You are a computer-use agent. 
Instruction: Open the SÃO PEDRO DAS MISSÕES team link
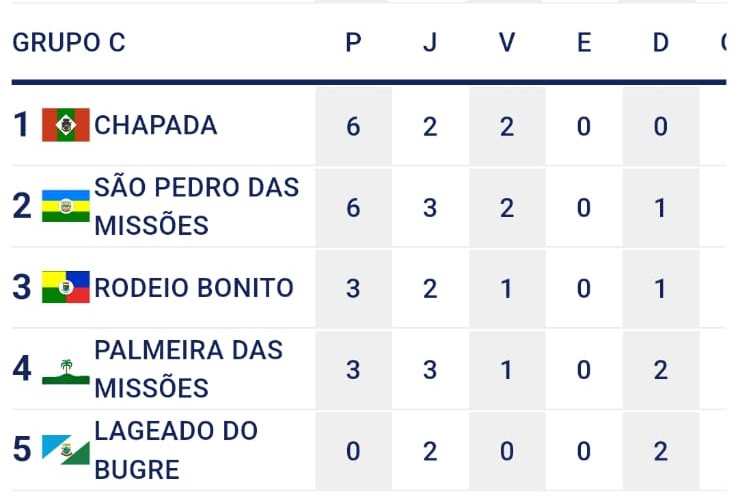tap(196, 206)
